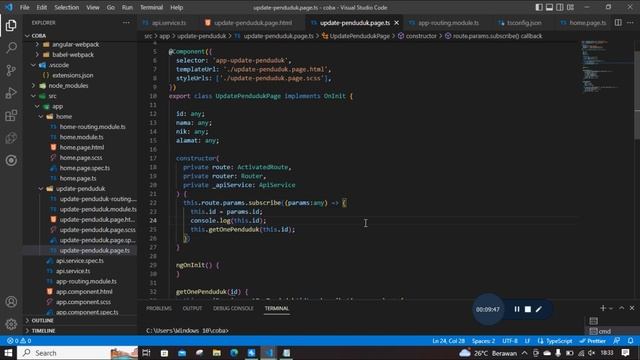Switch to the tsconfig.json tab
Viewport: 640px width, 360px height.
tap(524, 23)
